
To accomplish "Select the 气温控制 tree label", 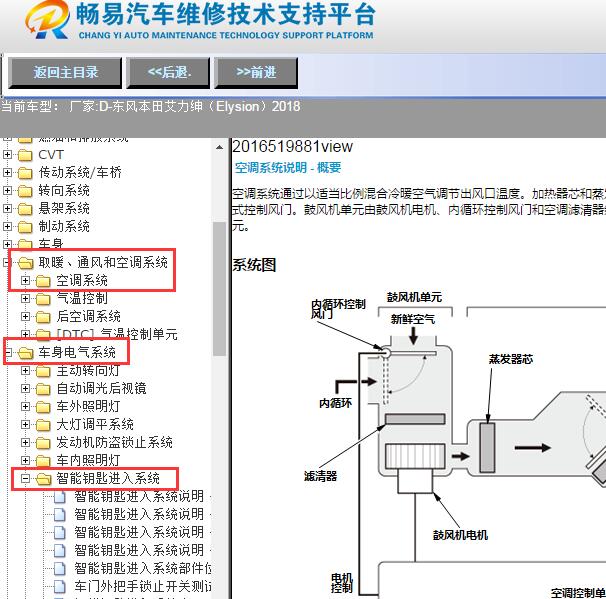I will pyautogui.click(x=82, y=298).
